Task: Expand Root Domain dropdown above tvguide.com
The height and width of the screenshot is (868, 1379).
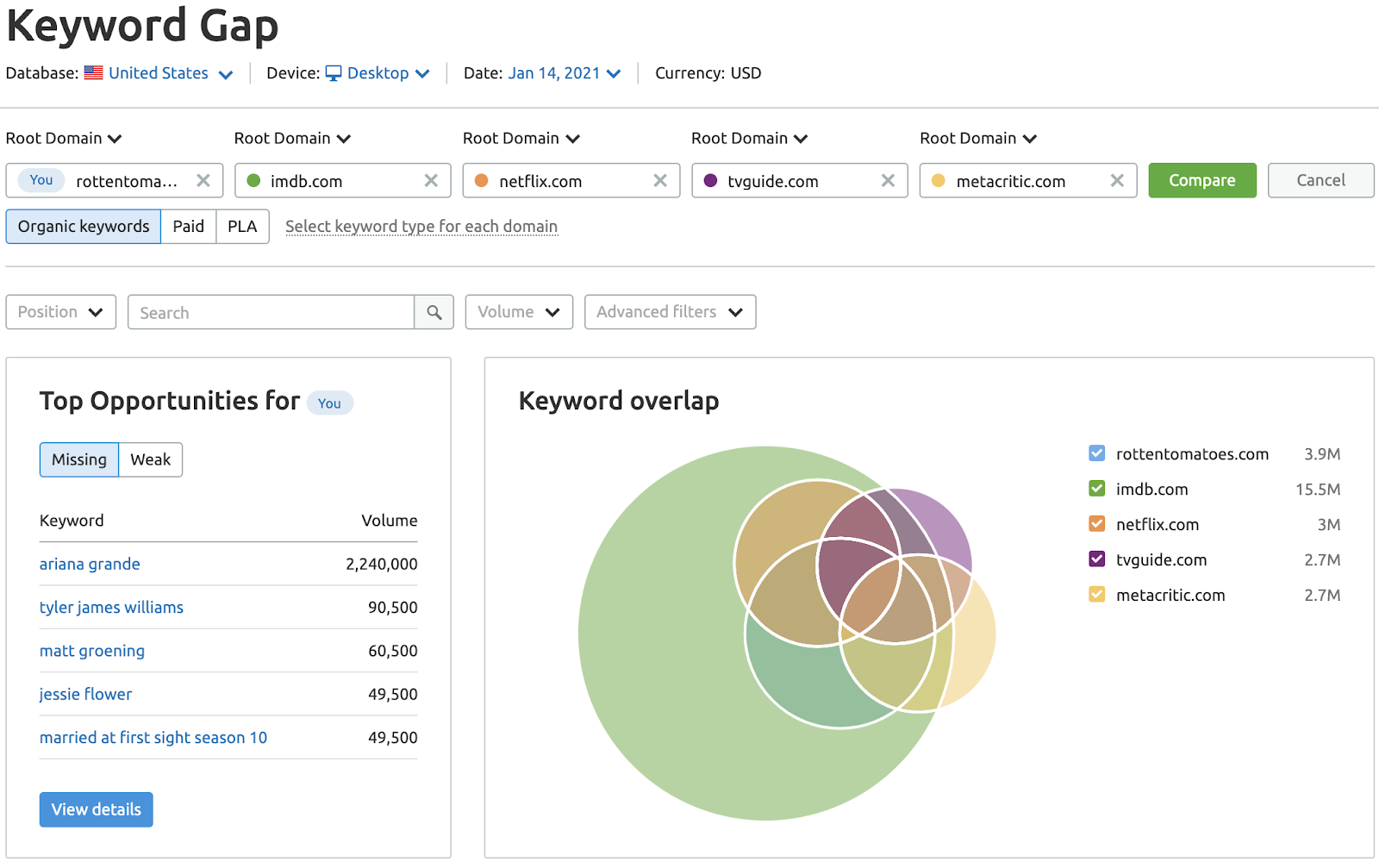Action: coord(750,138)
